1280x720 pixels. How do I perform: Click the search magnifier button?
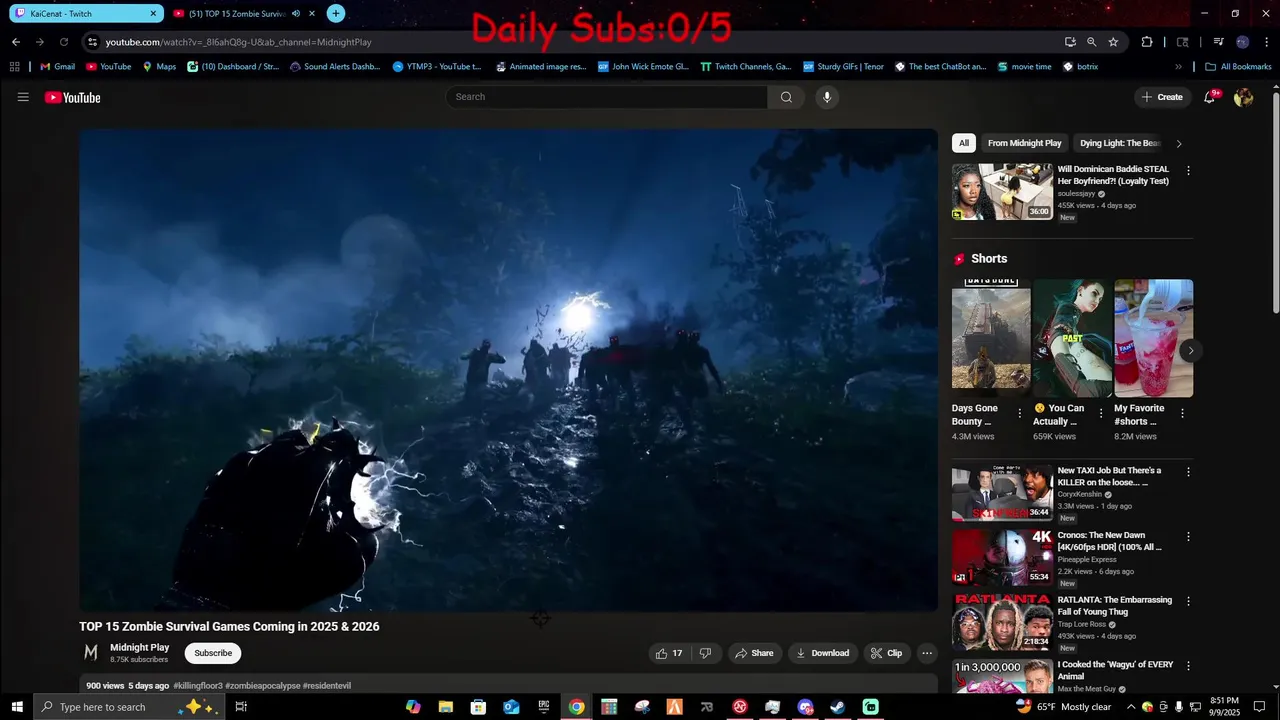click(786, 97)
